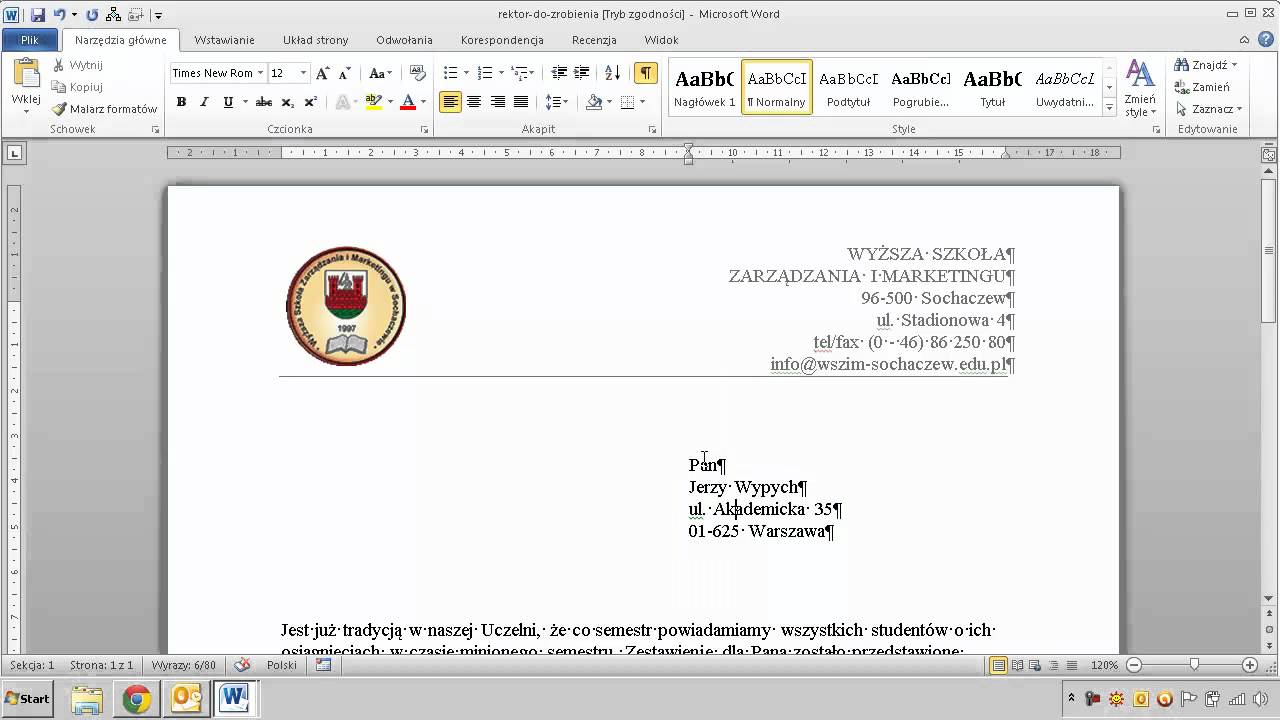Screen dimensions: 1280x720
Task: Expand the styles gallery
Action: [x=1109, y=107]
